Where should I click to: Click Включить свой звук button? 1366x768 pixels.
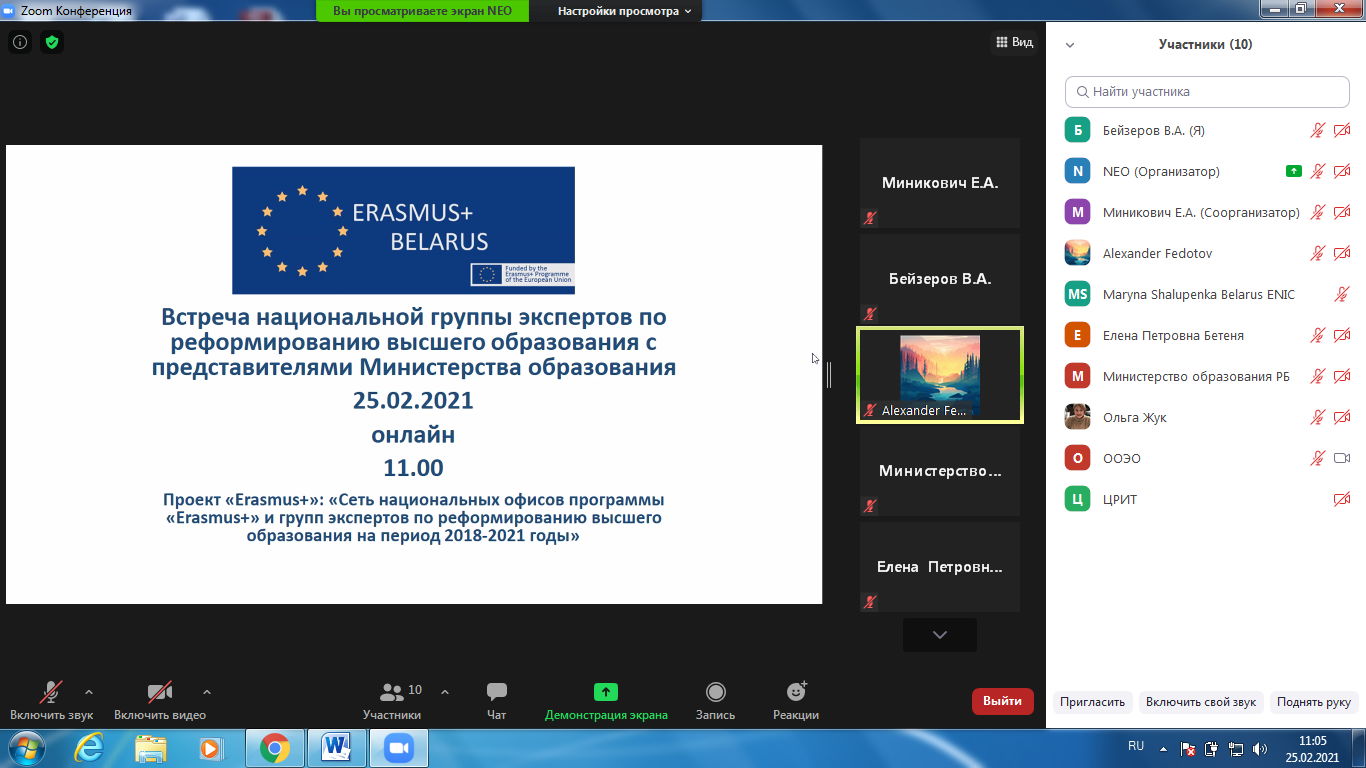point(1201,702)
